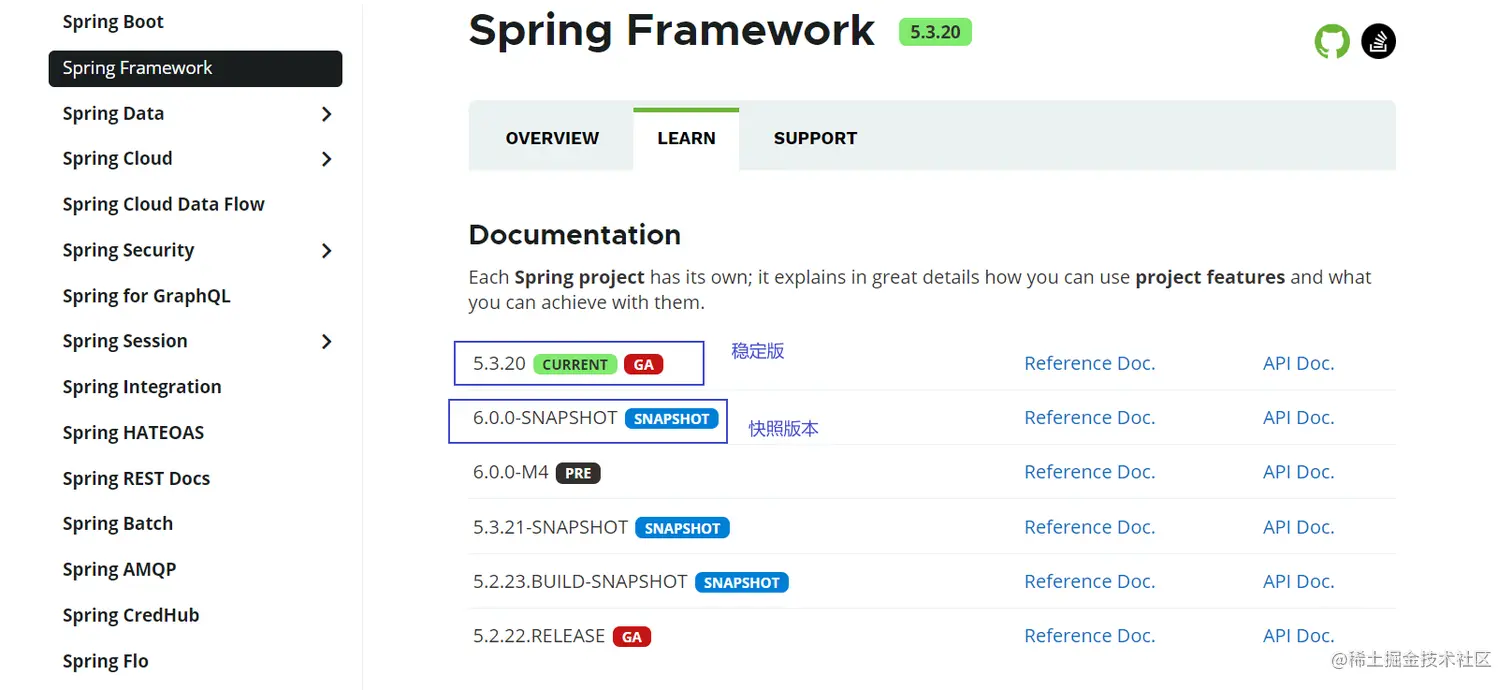This screenshot has width=1512, height=690.
Task: Switch to the OVERVIEW tab
Action: tap(552, 139)
